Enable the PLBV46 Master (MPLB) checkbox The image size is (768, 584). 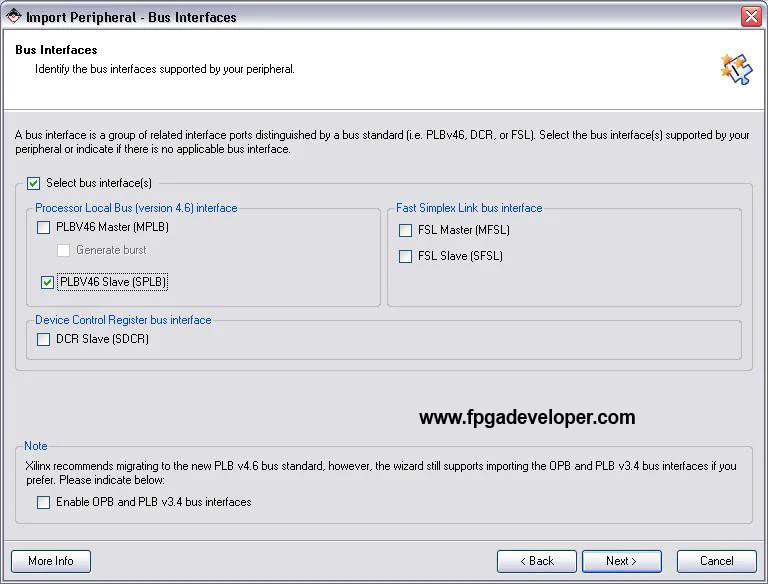[44, 227]
